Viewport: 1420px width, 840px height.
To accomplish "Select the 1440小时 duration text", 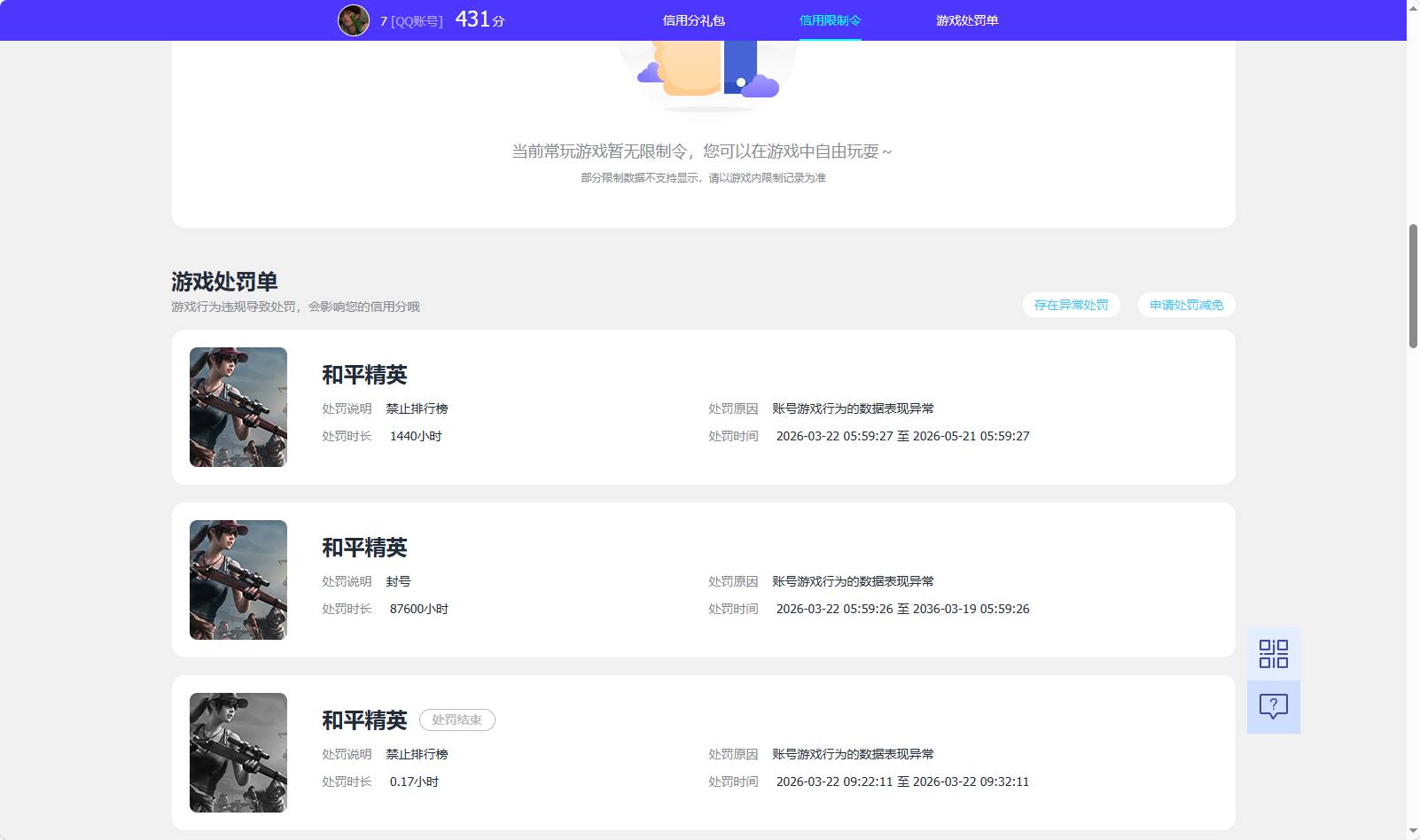I will 416,436.
